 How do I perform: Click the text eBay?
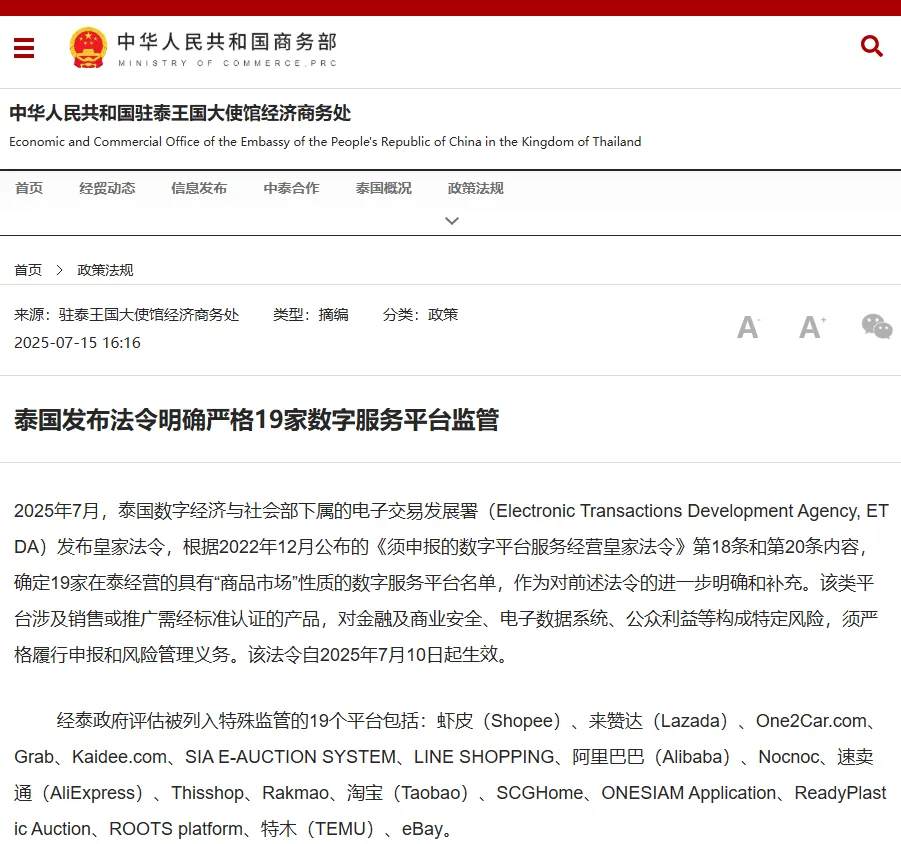[422, 829]
